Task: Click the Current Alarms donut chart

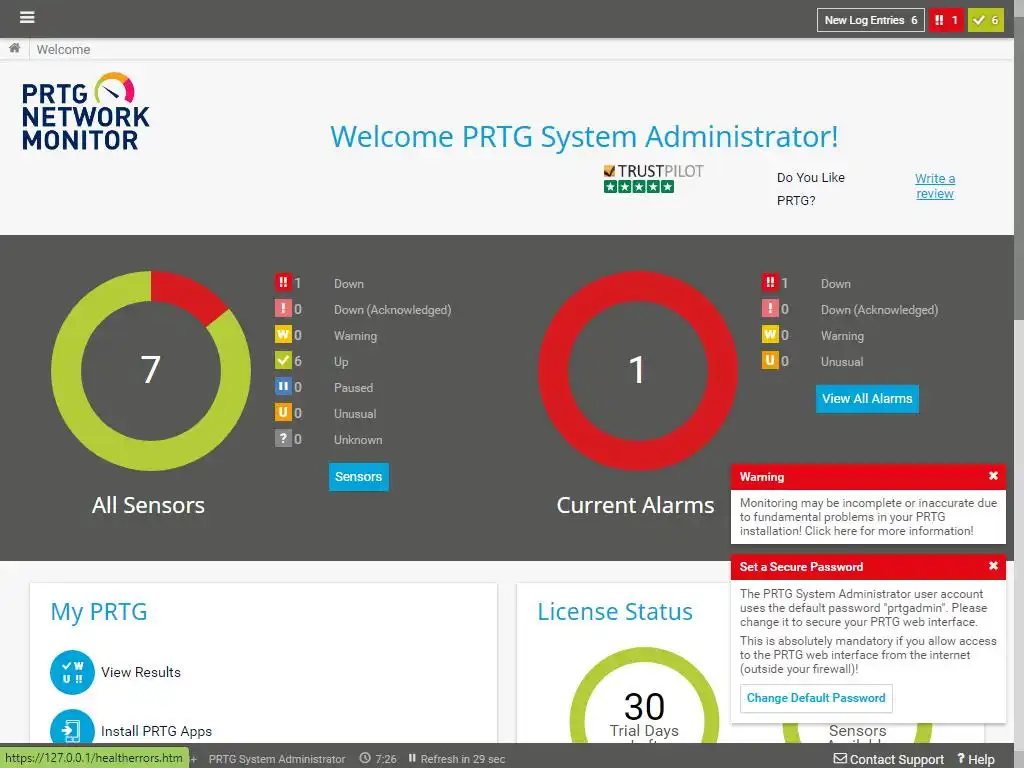Action: click(637, 370)
